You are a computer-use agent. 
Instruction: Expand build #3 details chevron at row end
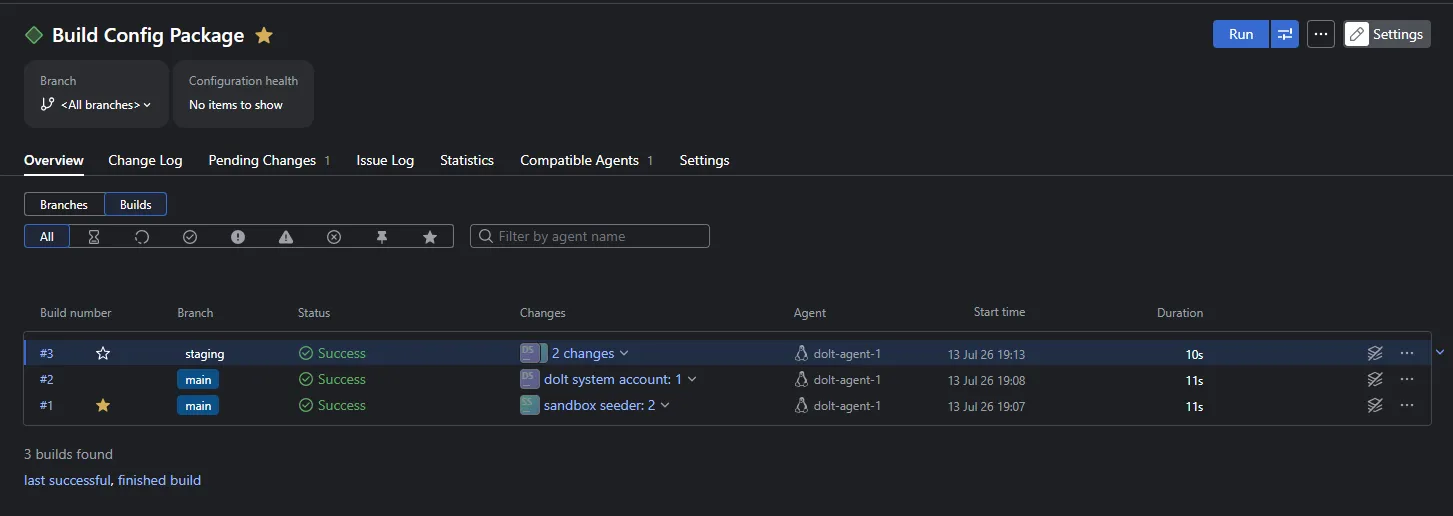click(1440, 352)
